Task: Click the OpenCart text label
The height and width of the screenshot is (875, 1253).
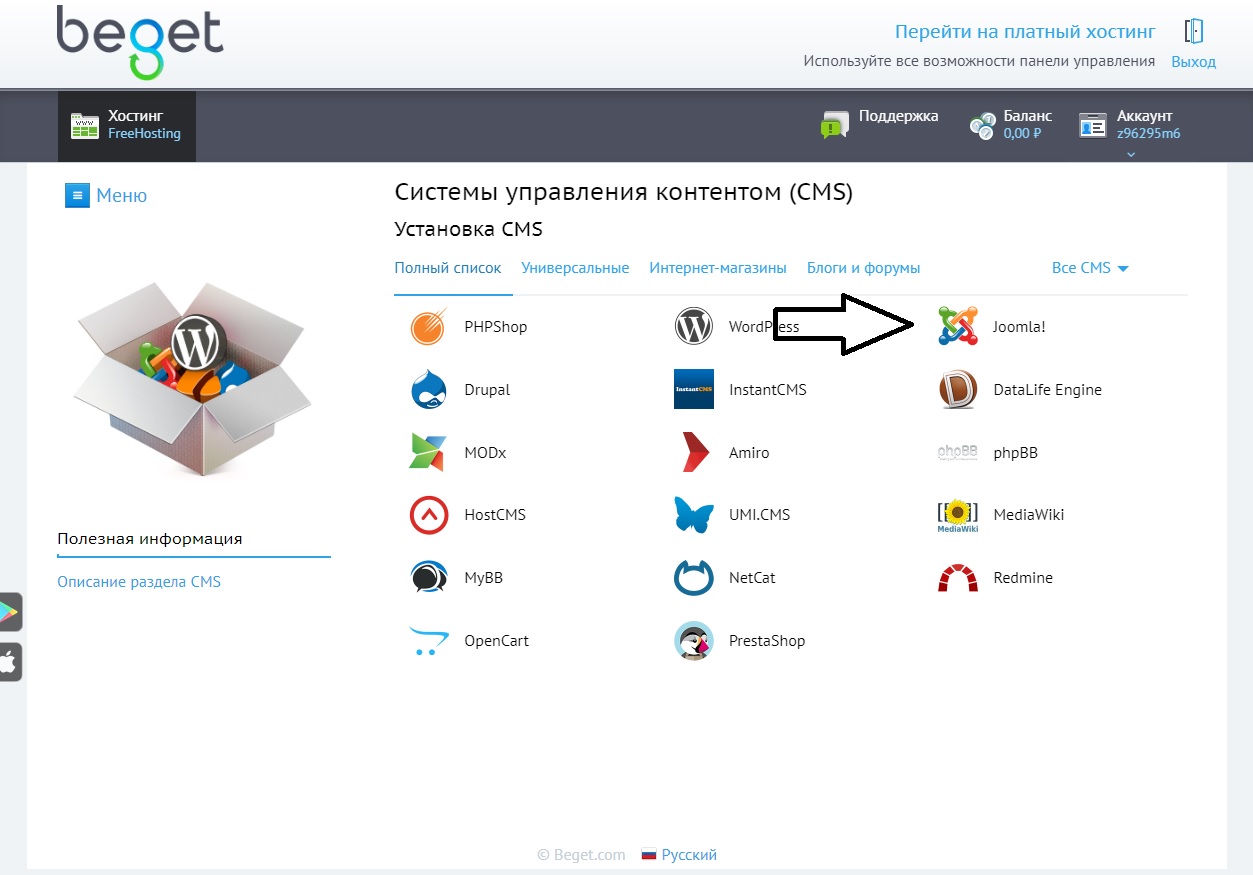Action: (x=496, y=641)
